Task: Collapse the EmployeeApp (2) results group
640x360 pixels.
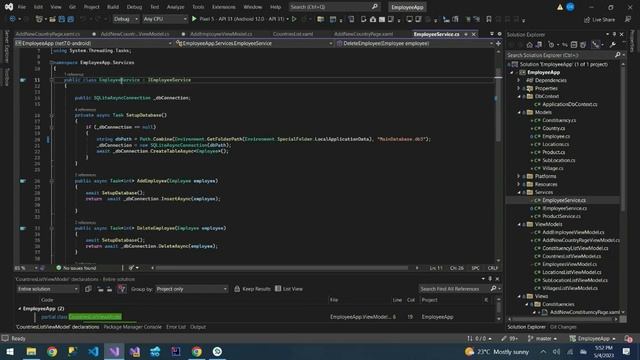Action: point(19,309)
